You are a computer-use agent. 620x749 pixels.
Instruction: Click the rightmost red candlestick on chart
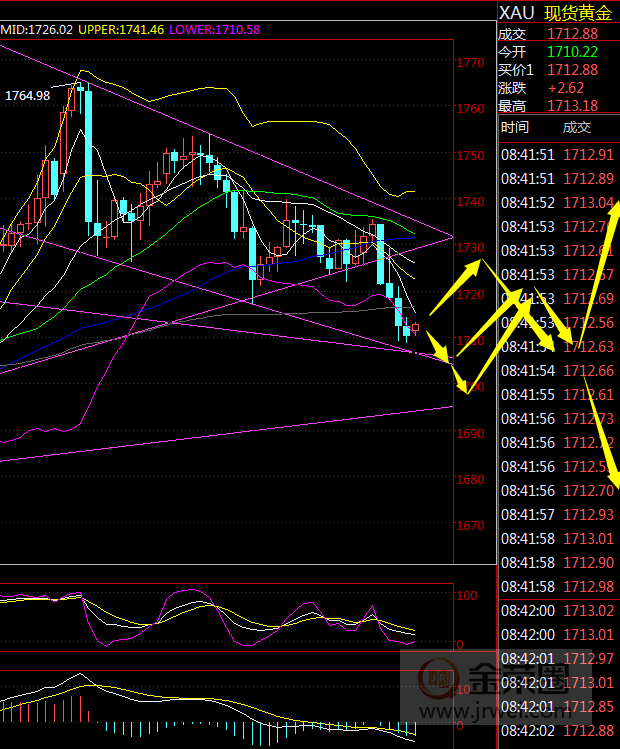tap(415, 328)
